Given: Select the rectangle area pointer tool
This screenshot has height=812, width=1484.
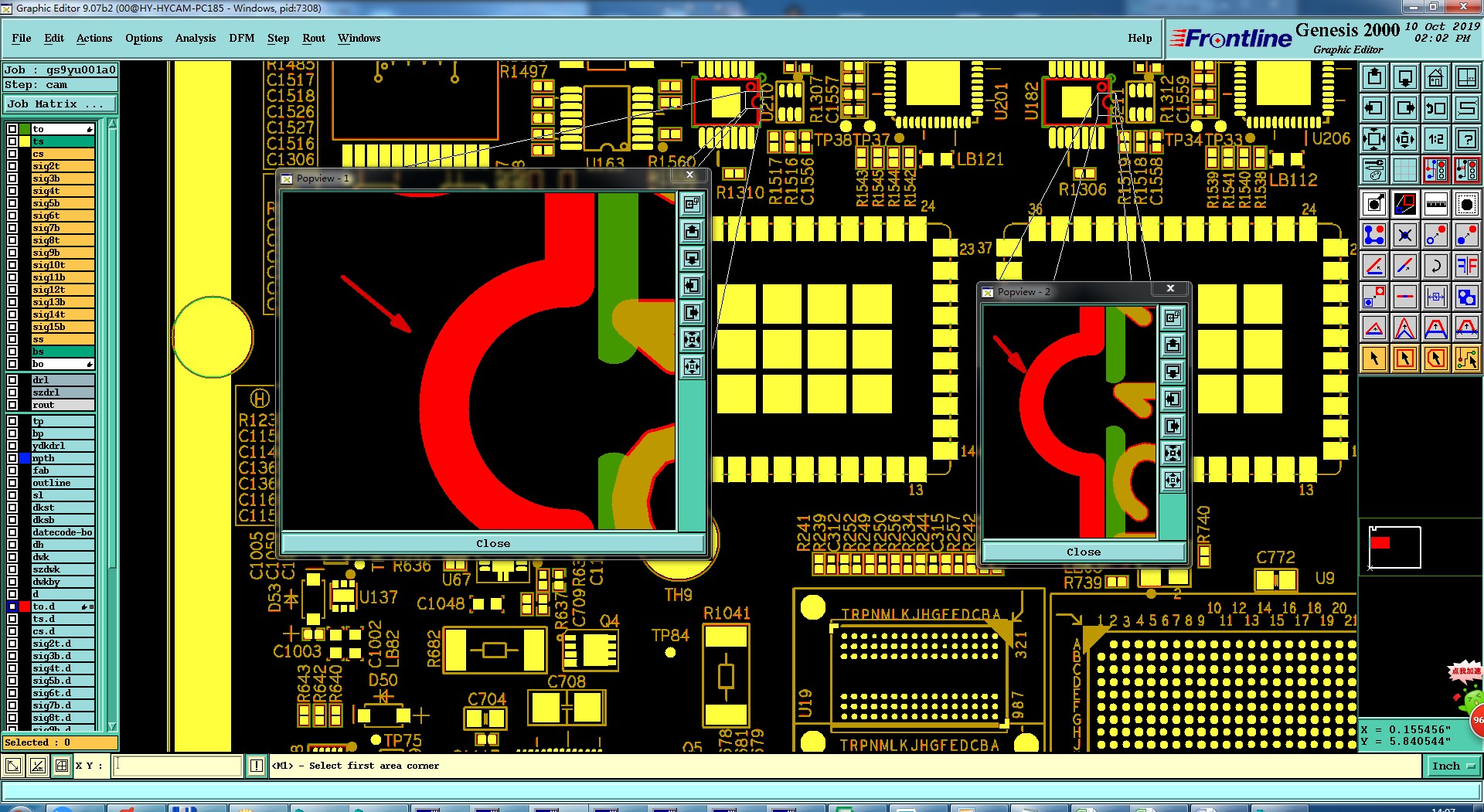Looking at the screenshot, I should tap(1405, 358).
